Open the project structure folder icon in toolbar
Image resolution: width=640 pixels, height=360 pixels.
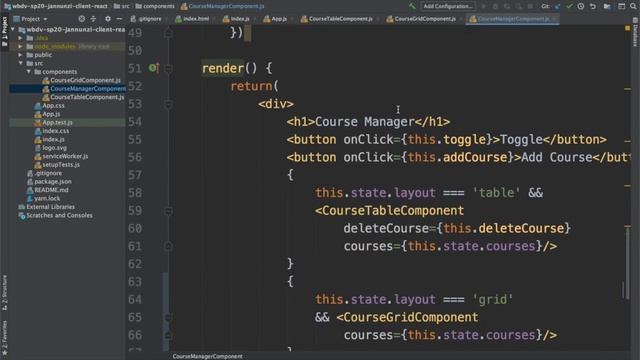coord(607,6)
